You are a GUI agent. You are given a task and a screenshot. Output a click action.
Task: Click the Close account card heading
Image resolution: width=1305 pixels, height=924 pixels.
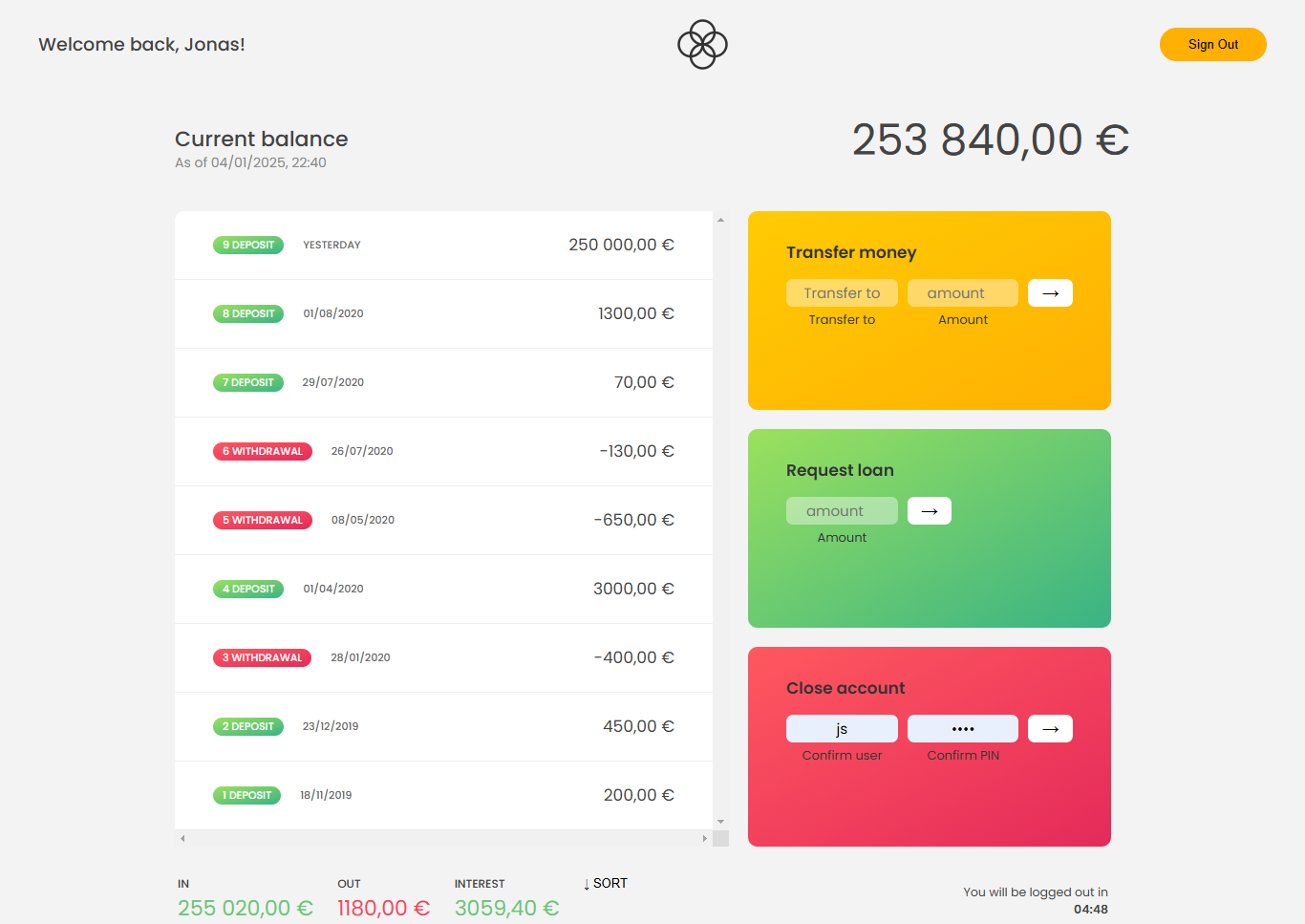(x=845, y=688)
